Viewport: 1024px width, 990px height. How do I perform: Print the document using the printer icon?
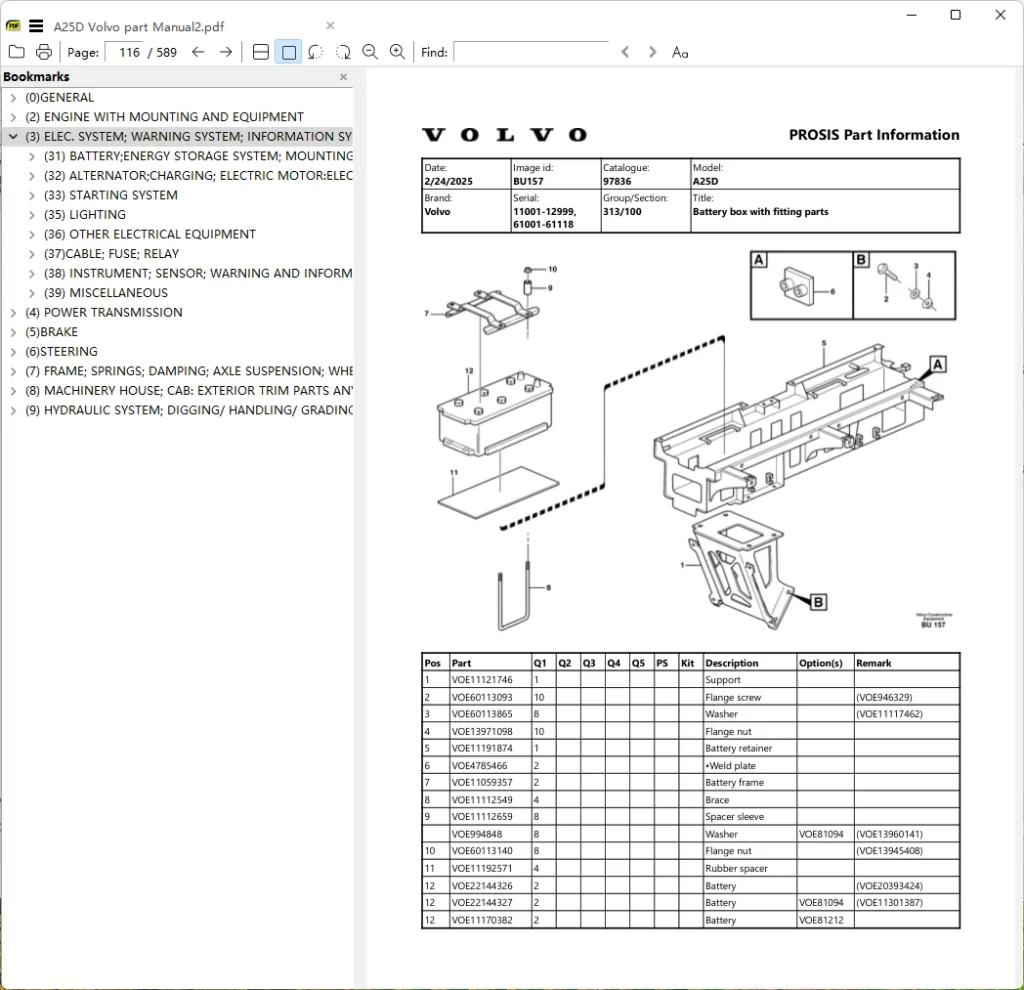(x=44, y=52)
